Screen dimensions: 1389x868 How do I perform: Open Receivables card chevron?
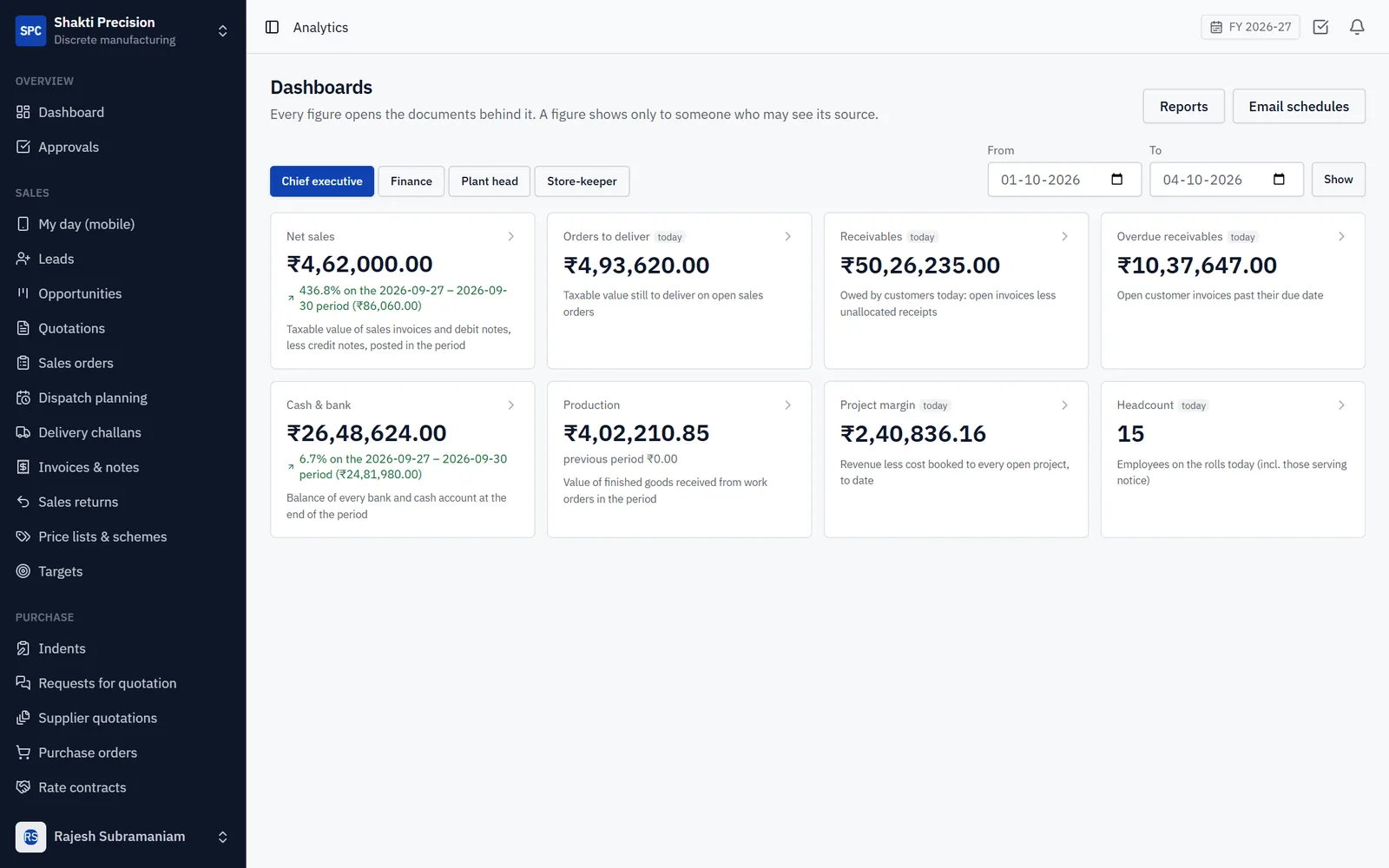coord(1064,236)
